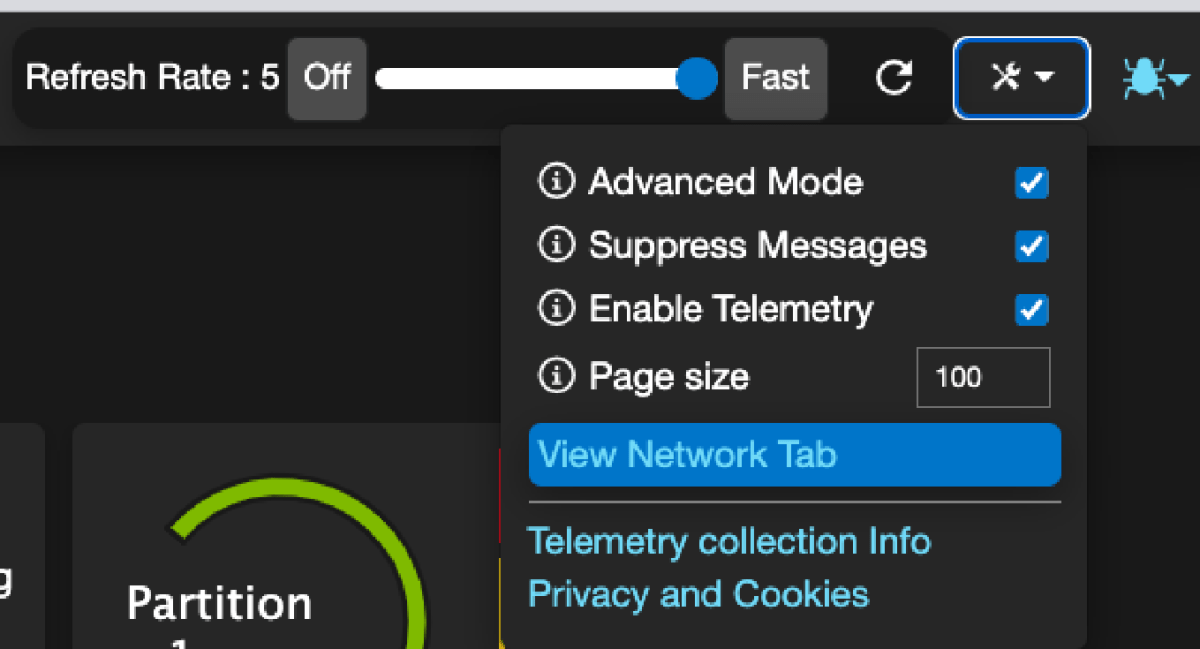Click the Advanced Mode label text
1200x649 pixels.
[x=725, y=182]
